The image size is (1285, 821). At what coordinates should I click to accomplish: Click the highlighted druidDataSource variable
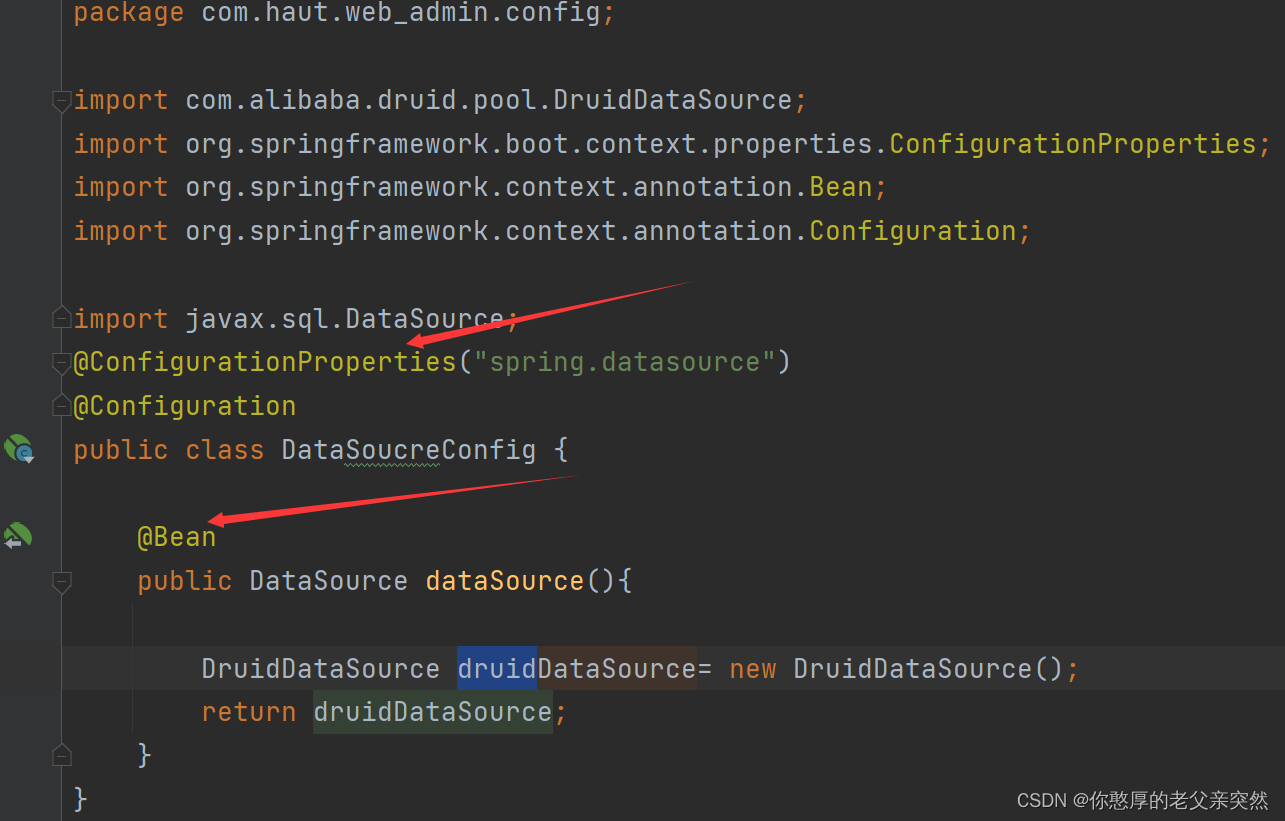(x=575, y=668)
